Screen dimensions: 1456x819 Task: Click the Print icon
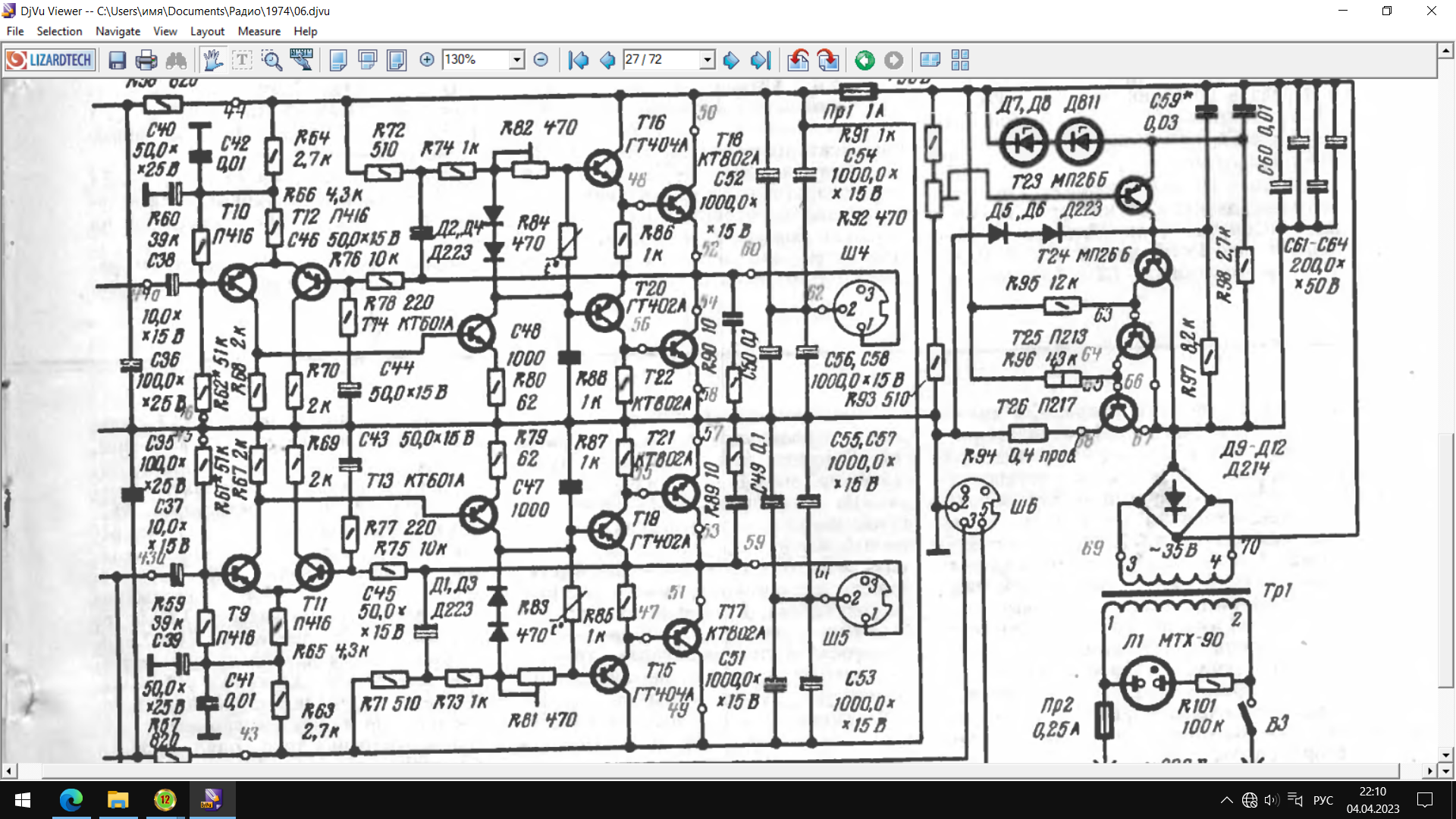tap(146, 60)
